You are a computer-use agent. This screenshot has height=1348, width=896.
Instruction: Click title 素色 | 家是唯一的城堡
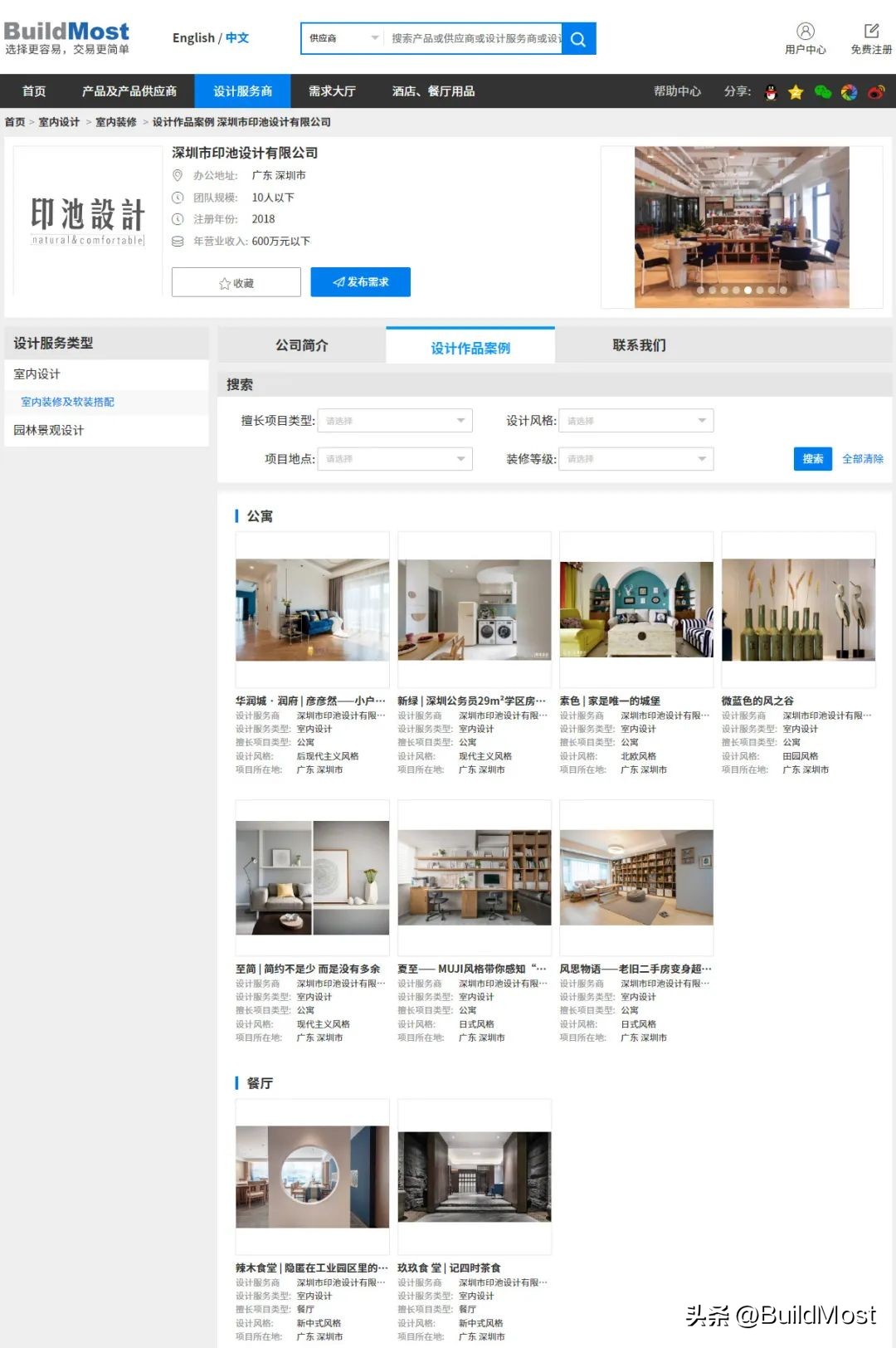610,701
